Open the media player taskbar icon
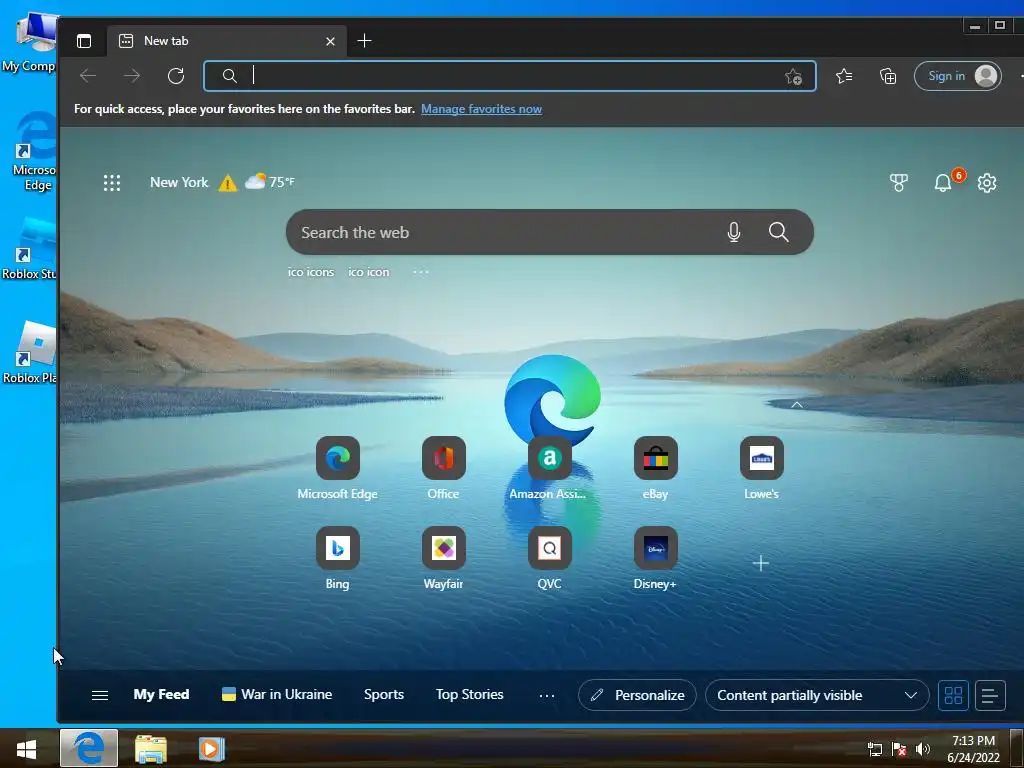This screenshot has height=768, width=1024. (211, 749)
